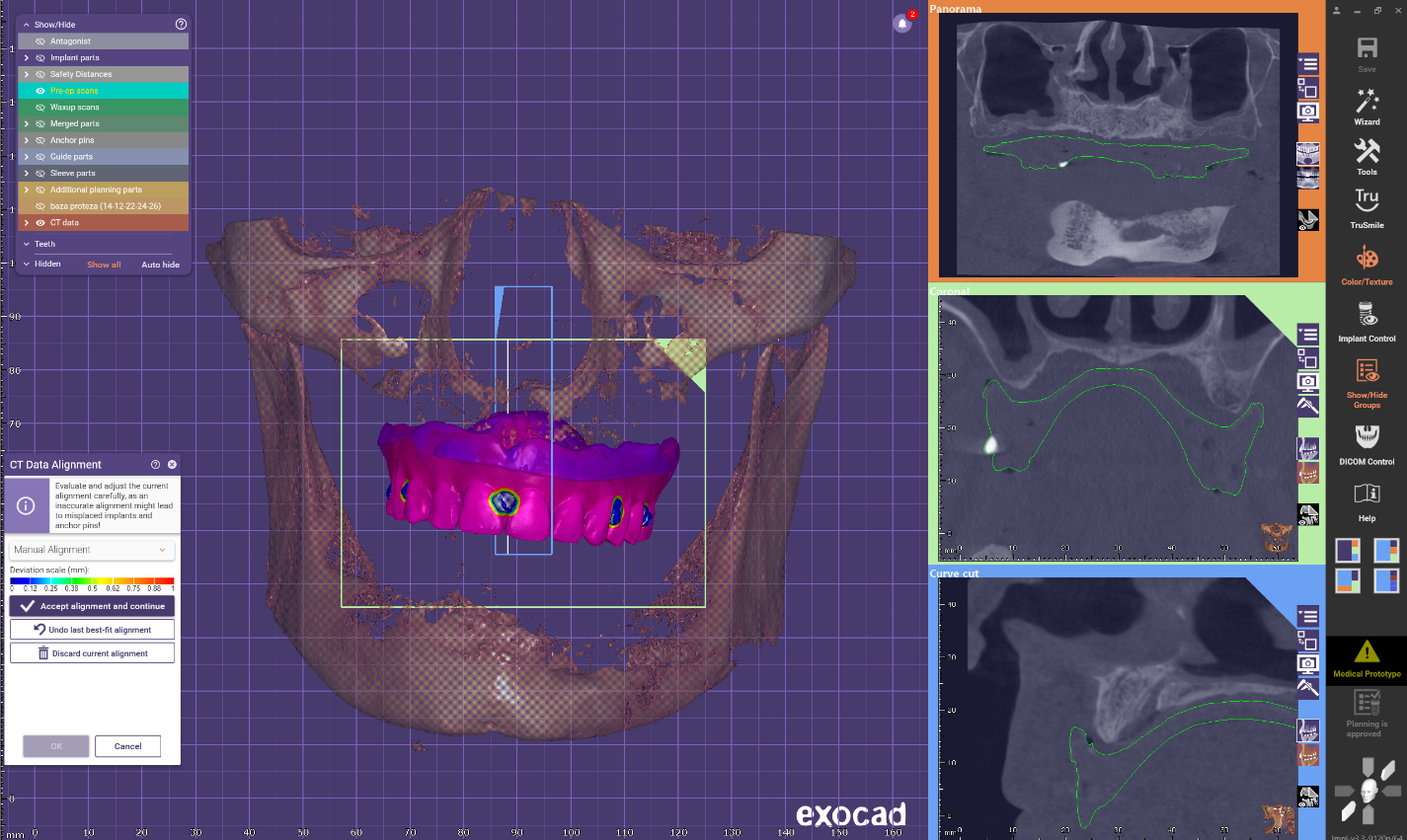The height and width of the screenshot is (840, 1407).
Task: Open the Color/Texture settings
Action: 1367,265
